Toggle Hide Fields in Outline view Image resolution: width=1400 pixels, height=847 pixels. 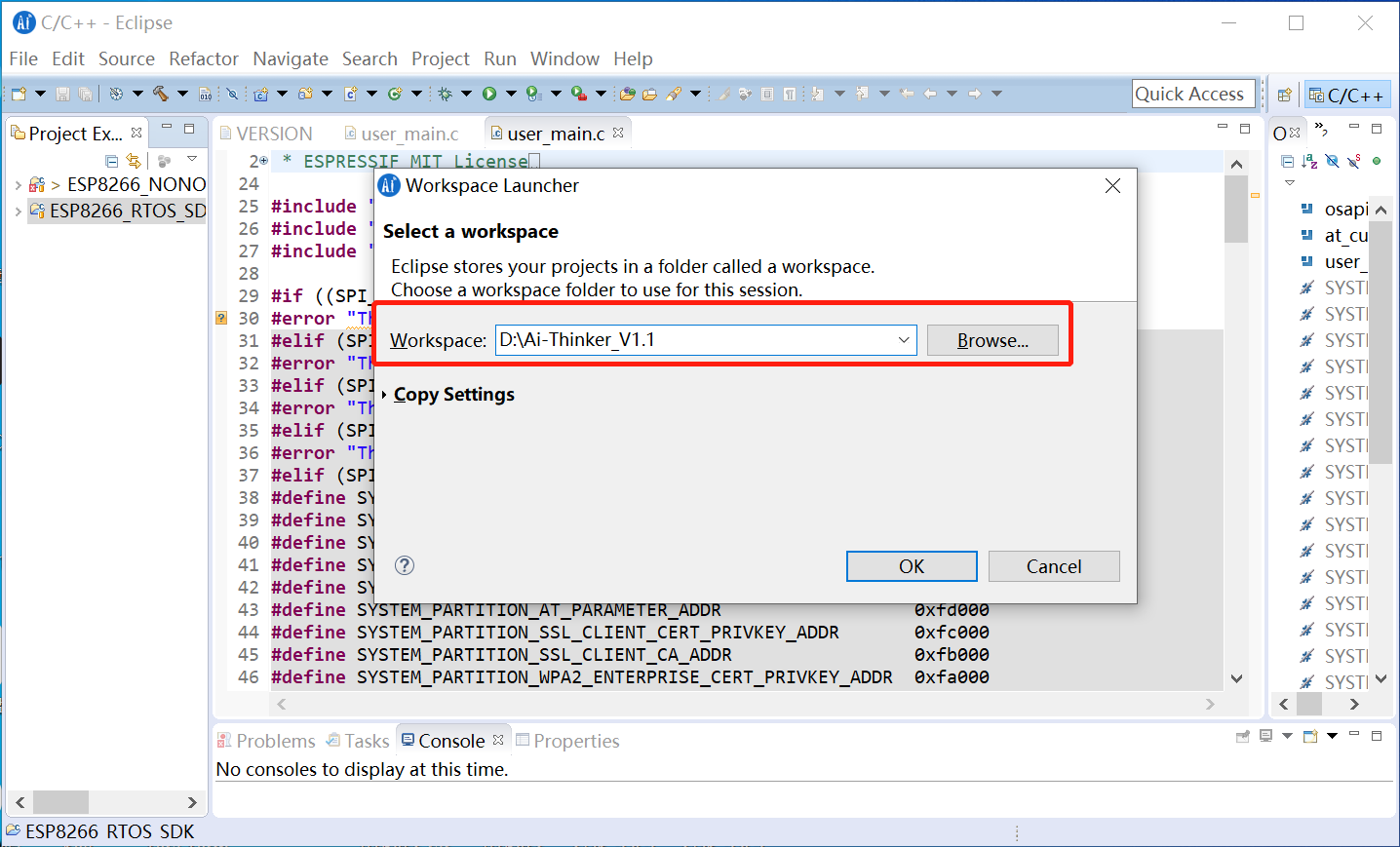pos(1332,161)
